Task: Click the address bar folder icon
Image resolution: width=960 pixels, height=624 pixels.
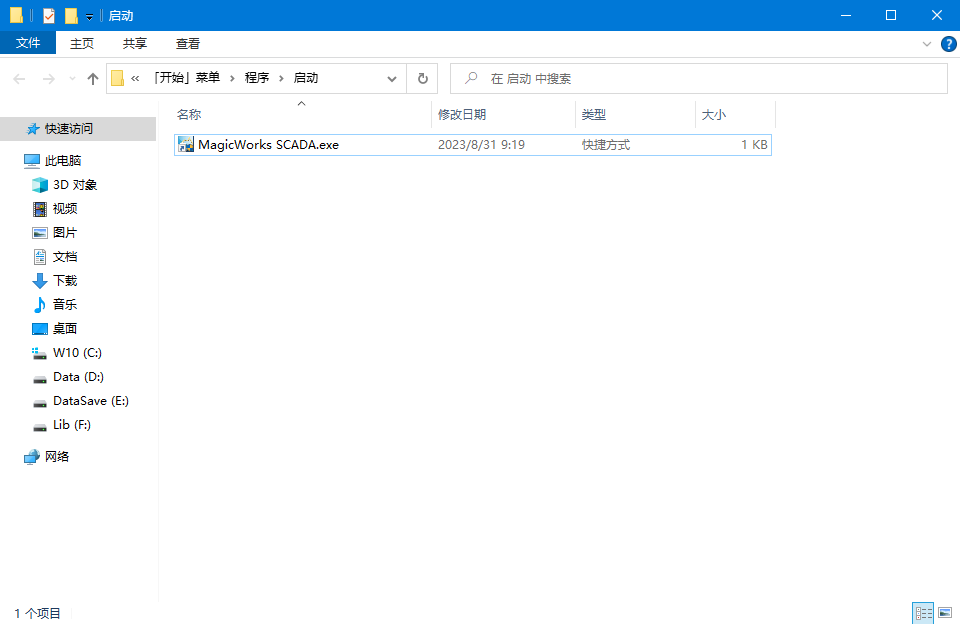Action: 118,78
